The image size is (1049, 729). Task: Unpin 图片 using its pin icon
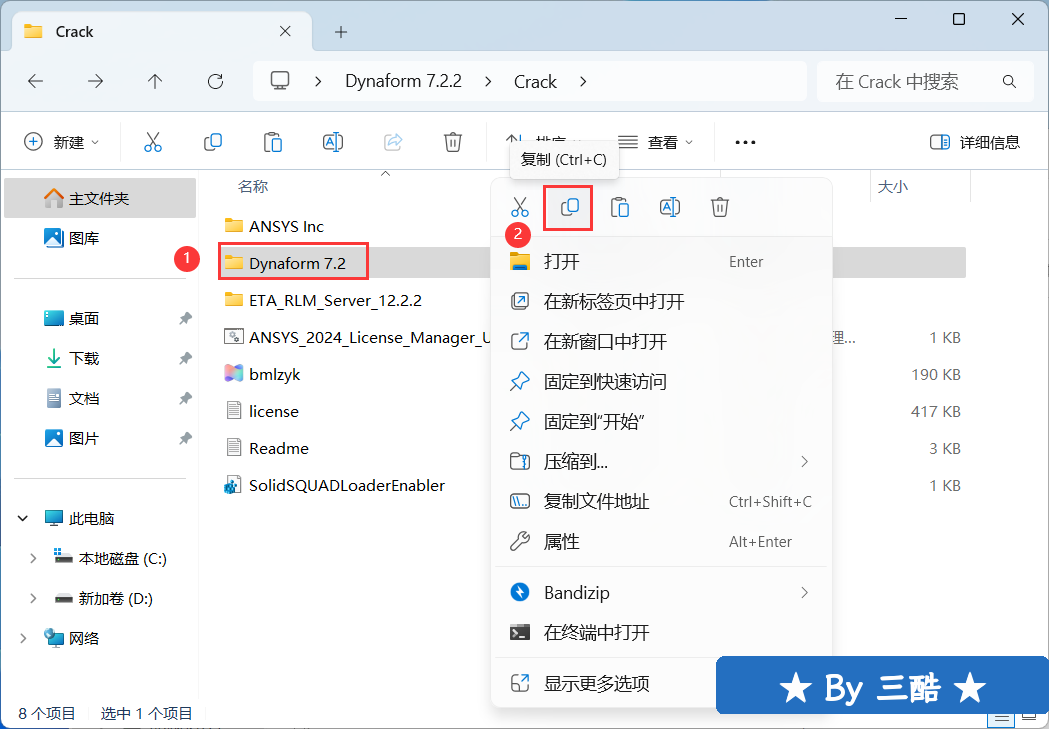click(x=185, y=439)
